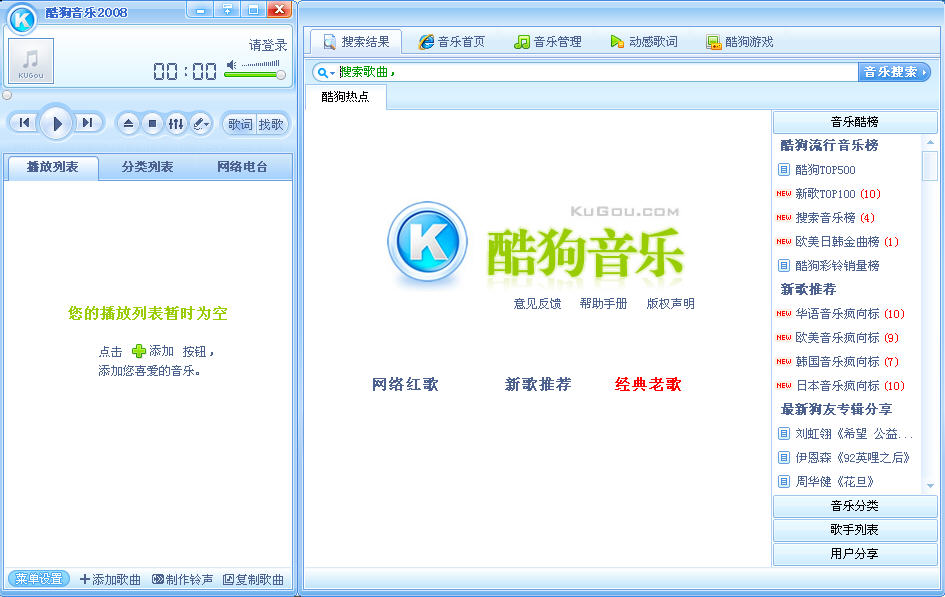Image resolution: width=945 pixels, height=597 pixels.
Task: Click scrollbar up arrow in chart list
Action: pyautogui.click(x=930, y=143)
